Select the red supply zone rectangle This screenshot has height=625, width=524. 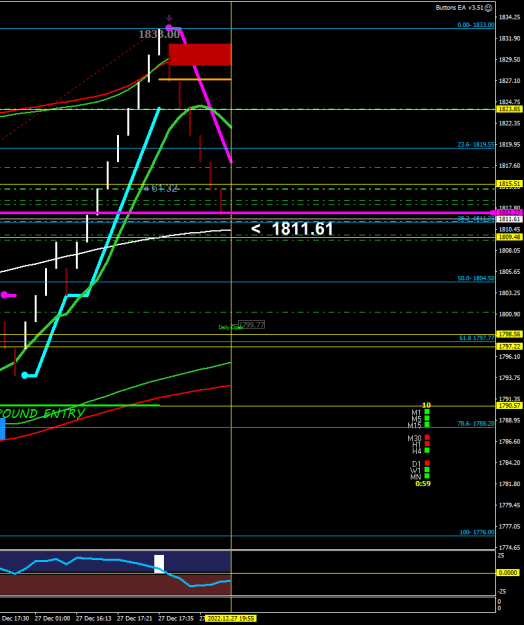200,55
